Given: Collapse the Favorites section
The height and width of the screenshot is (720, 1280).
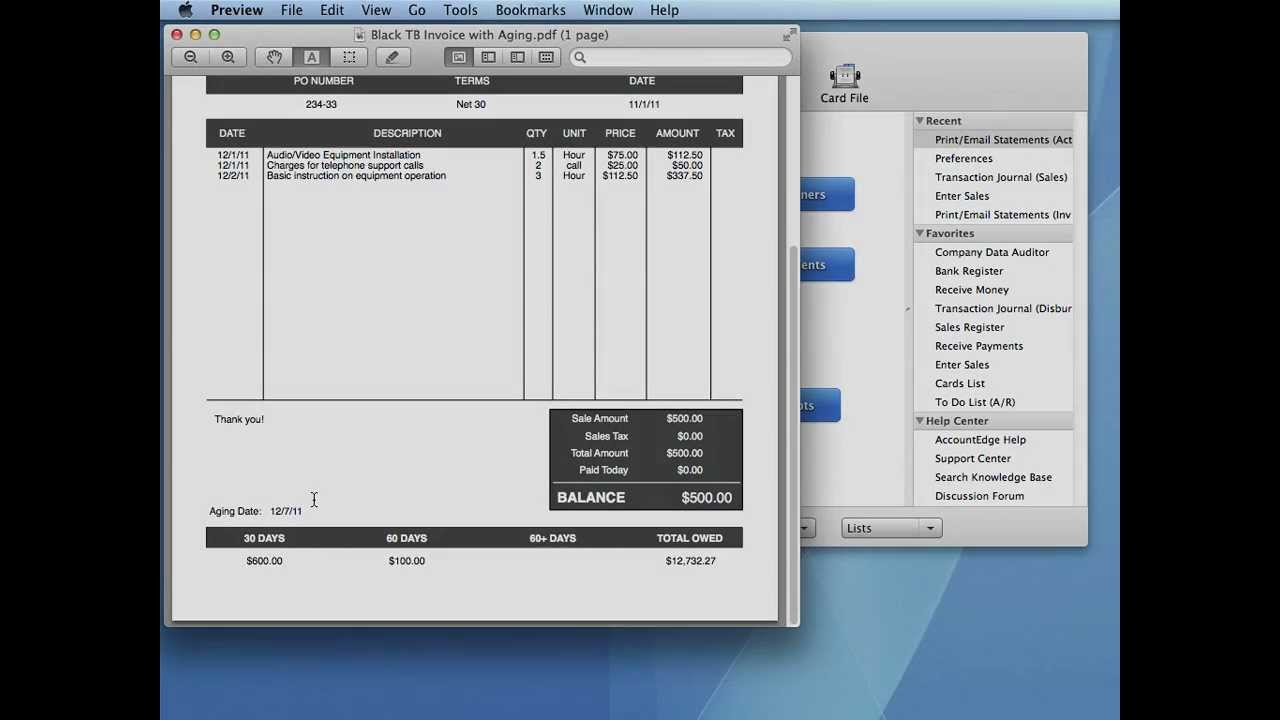Looking at the screenshot, I should [919, 233].
